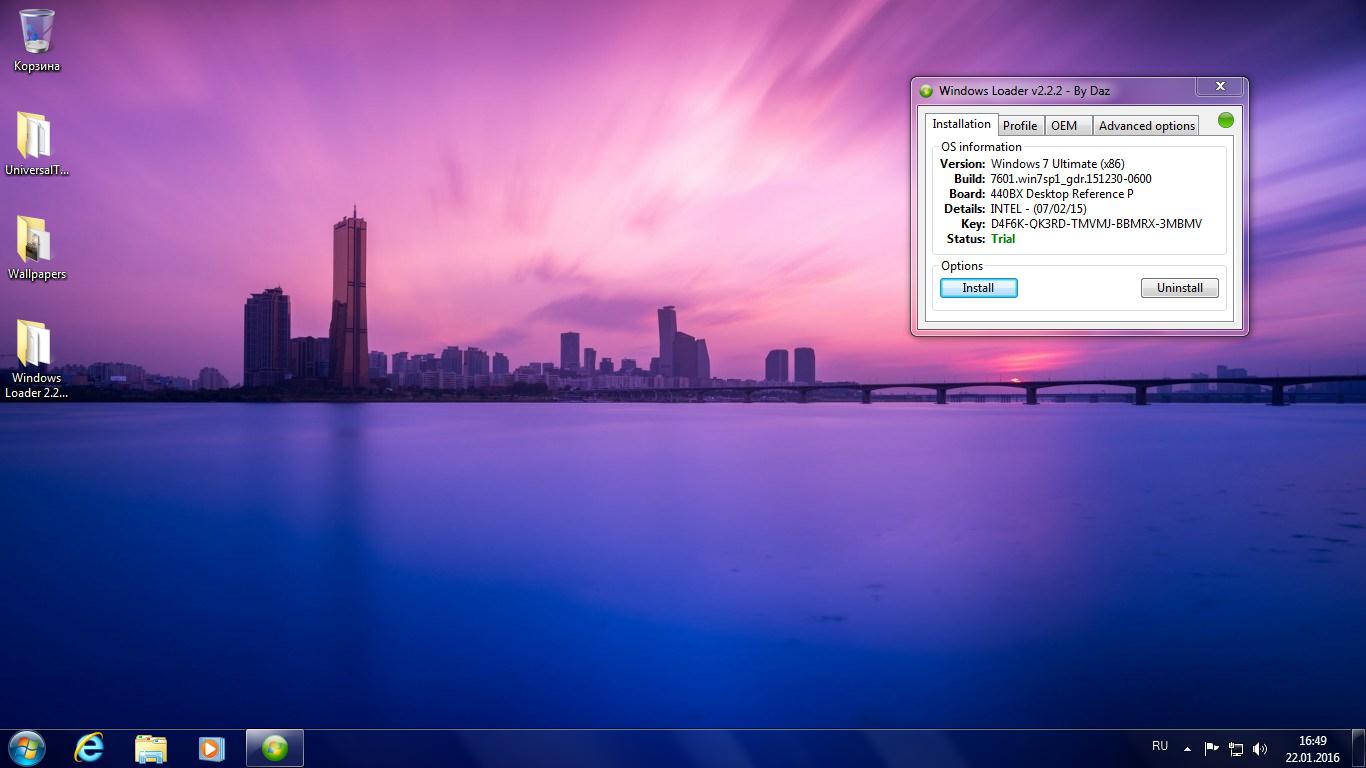Switch to the Installation tab
This screenshot has height=768, width=1366.
click(x=961, y=124)
